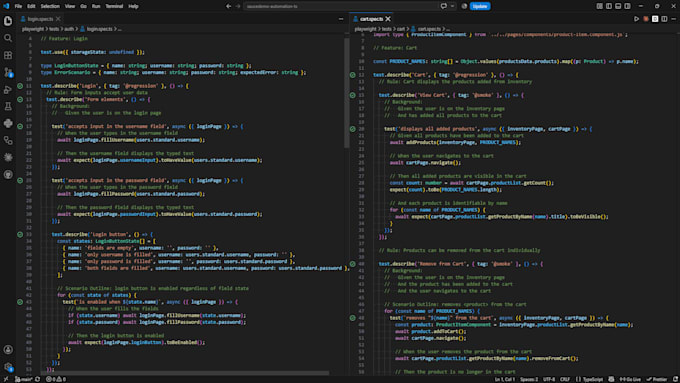Open the Explorer view in activity bar
The width and height of the screenshot is (680, 383).
point(8,21)
